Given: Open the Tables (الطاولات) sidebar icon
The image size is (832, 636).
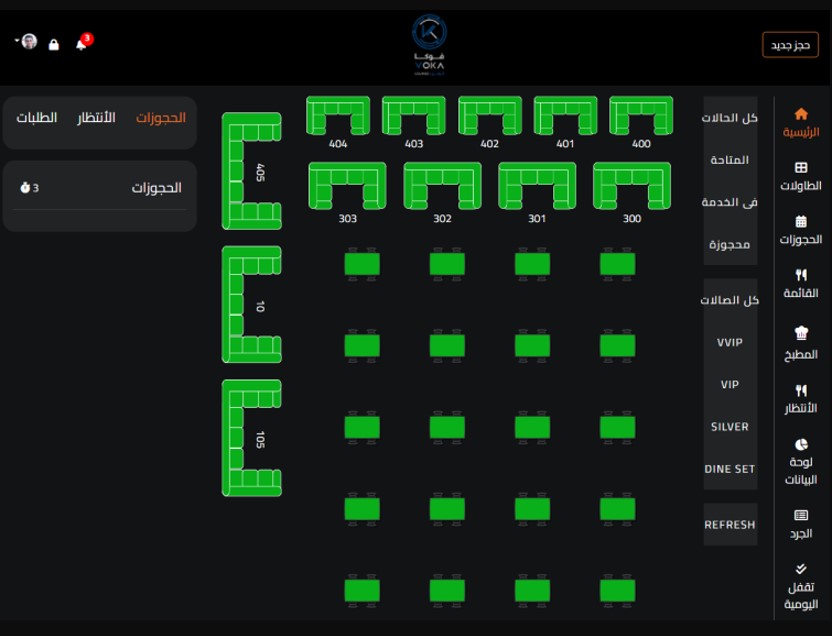Looking at the screenshot, I should [x=801, y=168].
